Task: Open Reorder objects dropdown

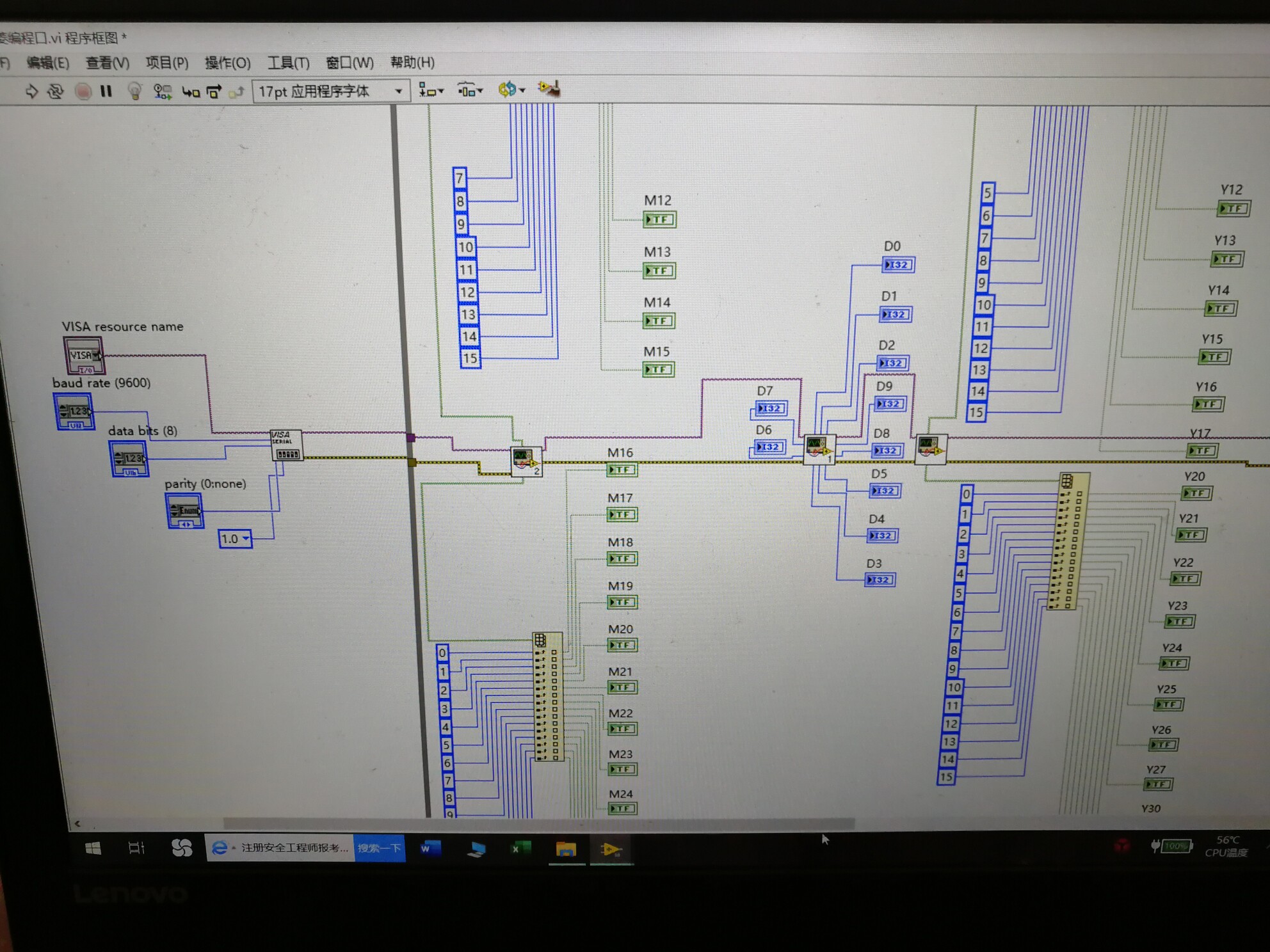Action: coord(511,90)
